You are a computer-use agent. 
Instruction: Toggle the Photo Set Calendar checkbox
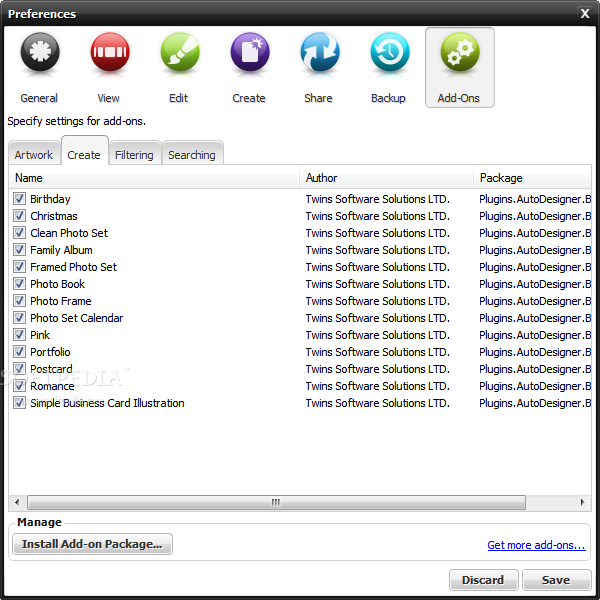[x=19, y=318]
